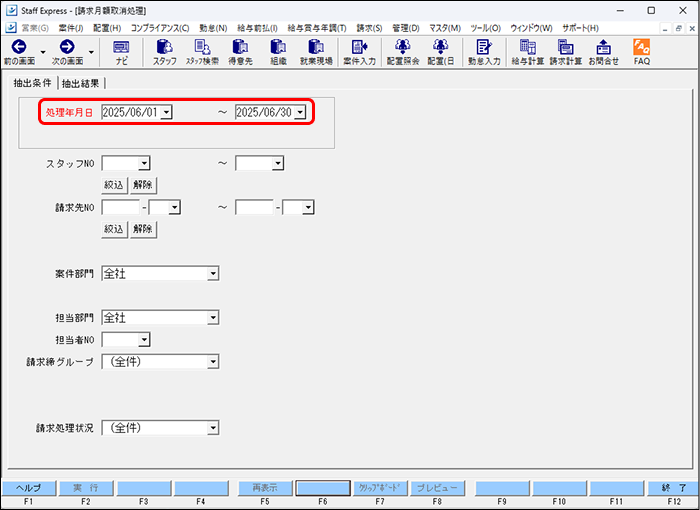The image size is (700, 510).
Task: Open the 管理(D) menu
Action: click(x=406, y=28)
